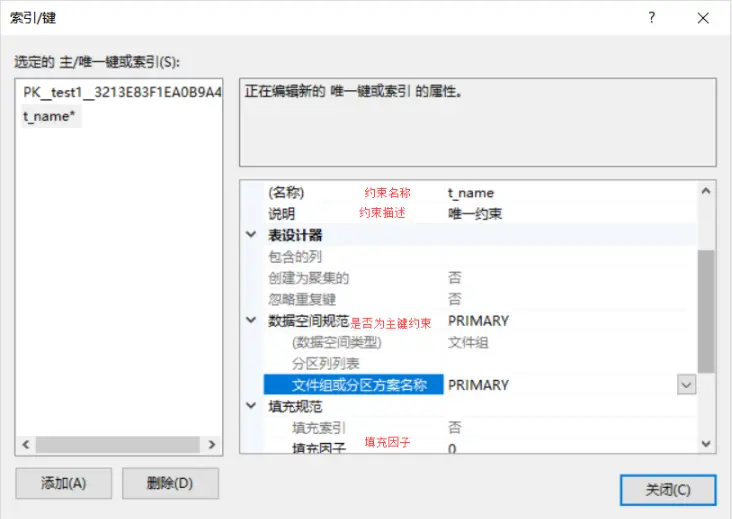Select the 包含的列 property row
Screen dimensions: 732x519
pos(480,256)
